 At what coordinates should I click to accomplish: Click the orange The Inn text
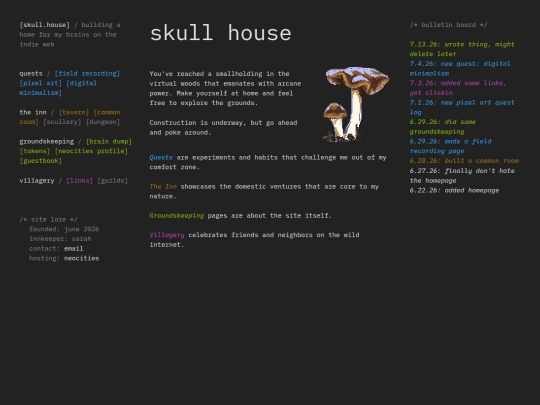[x=163, y=187]
